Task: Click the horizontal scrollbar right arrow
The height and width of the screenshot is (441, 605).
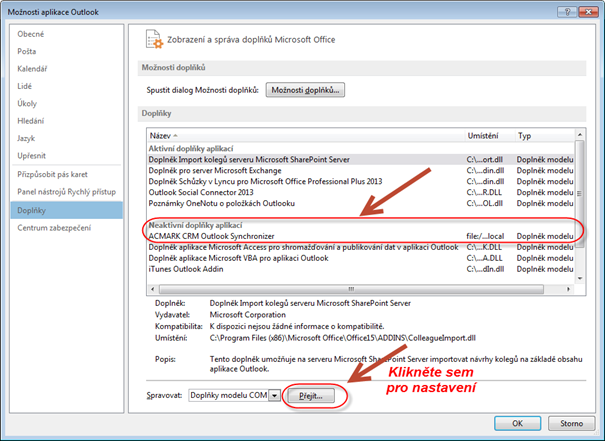Action: tap(568, 289)
